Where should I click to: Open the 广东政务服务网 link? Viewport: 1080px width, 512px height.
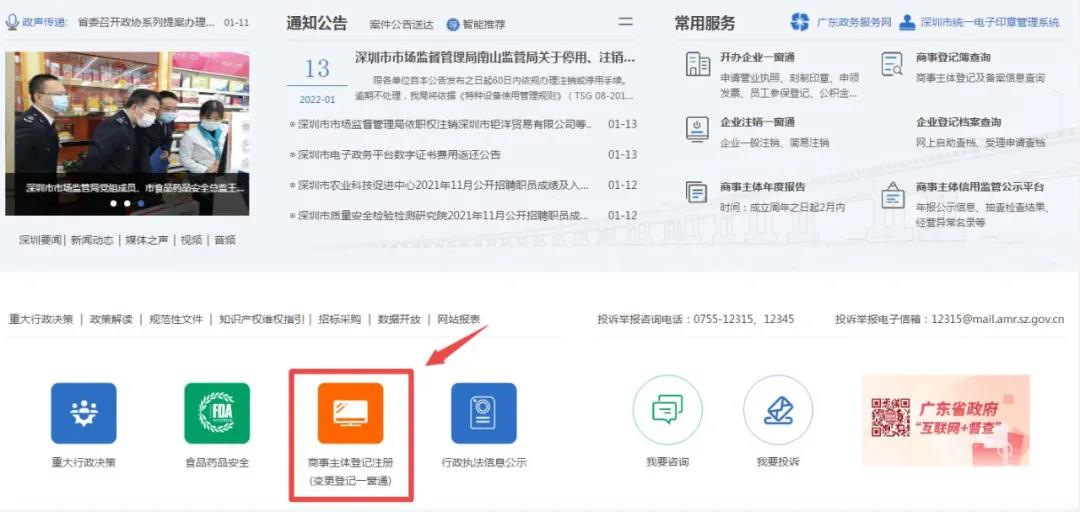pyautogui.click(x=841, y=22)
